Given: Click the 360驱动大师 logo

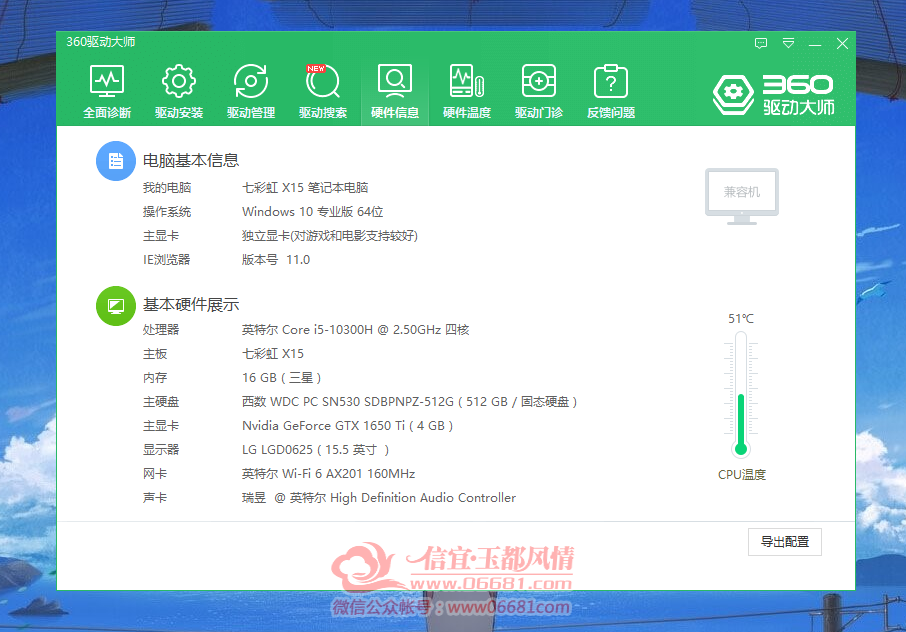Looking at the screenshot, I should 773,95.
